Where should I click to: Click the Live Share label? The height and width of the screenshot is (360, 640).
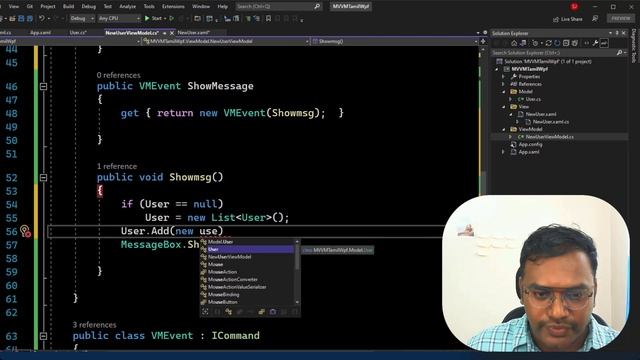coord(572,19)
